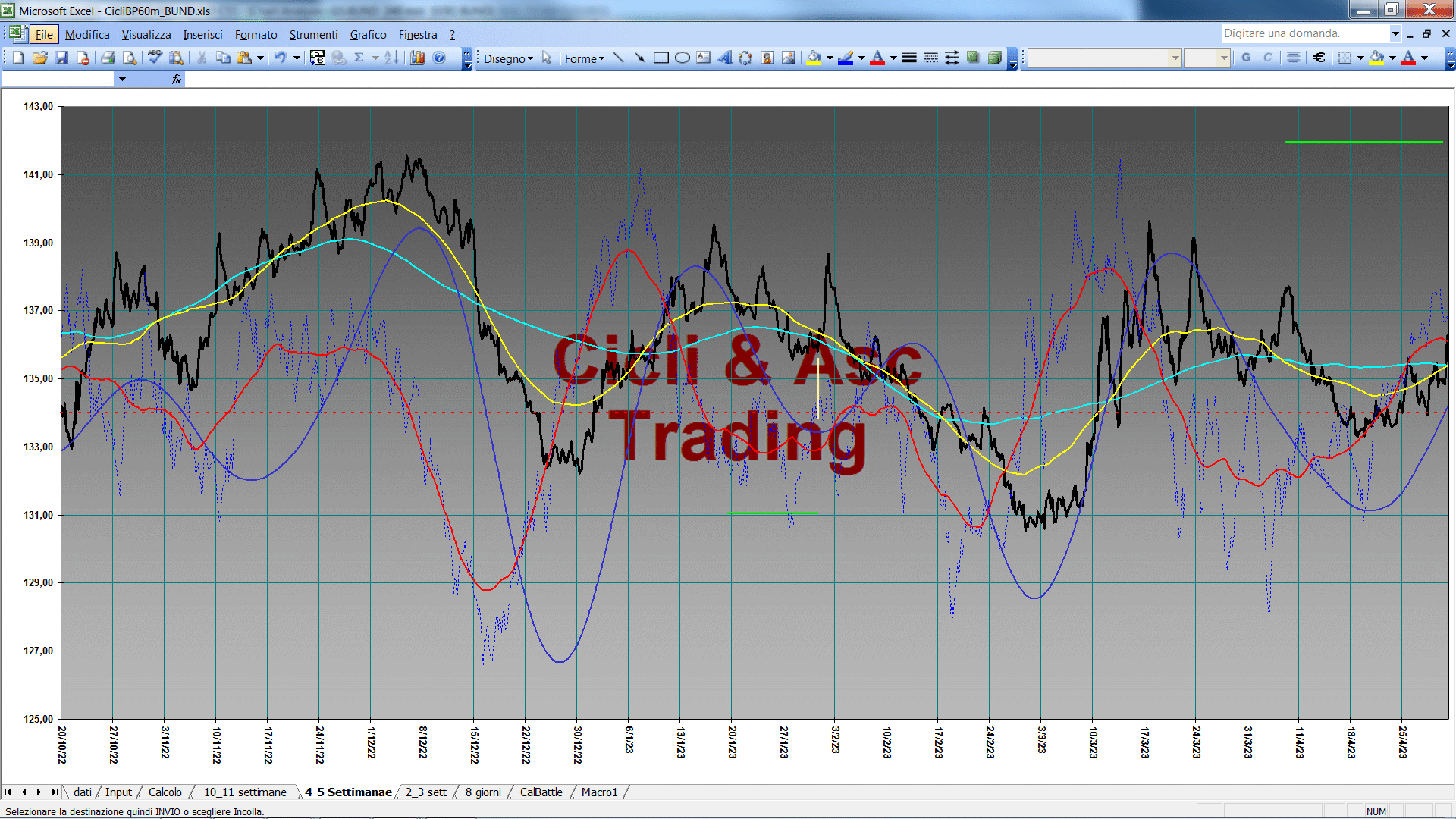Save the workbook with floppy icon
Viewport: 1456px width, 819px height.
click(x=61, y=58)
